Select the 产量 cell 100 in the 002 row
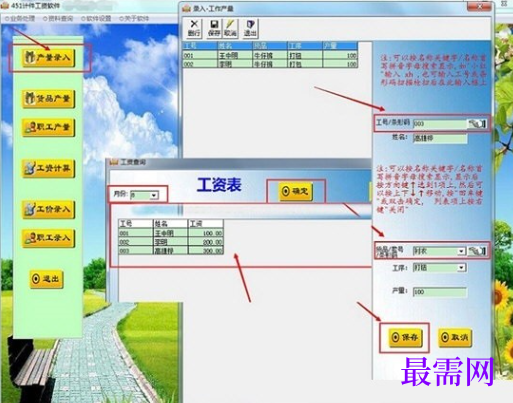Viewport: 513px width, 403px height. coord(340,64)
